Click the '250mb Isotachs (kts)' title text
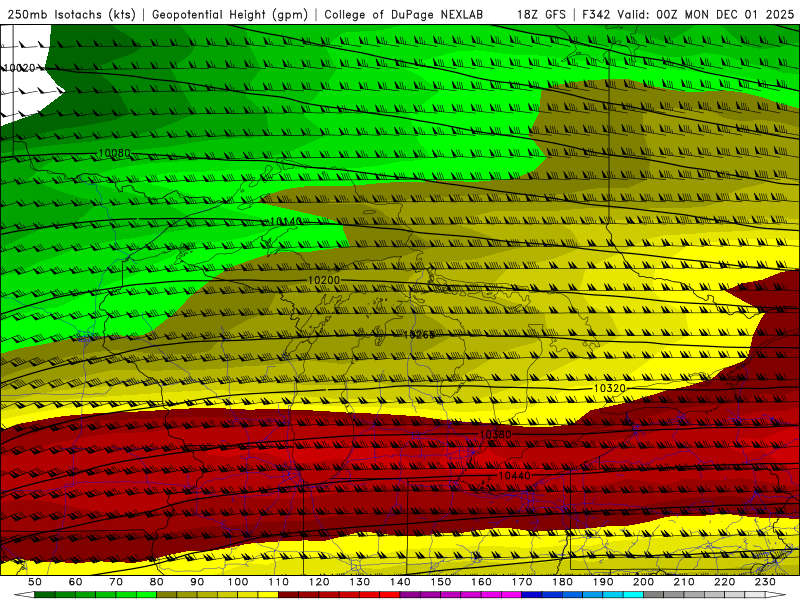This screenshot has height=600, width=800. click(x=71, y=14)
